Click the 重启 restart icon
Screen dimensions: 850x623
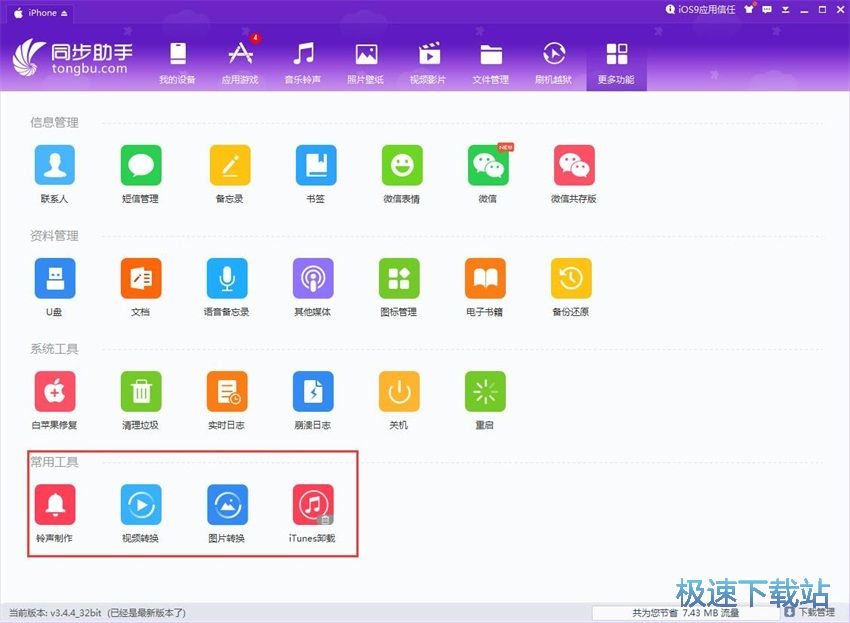[485, 391]
